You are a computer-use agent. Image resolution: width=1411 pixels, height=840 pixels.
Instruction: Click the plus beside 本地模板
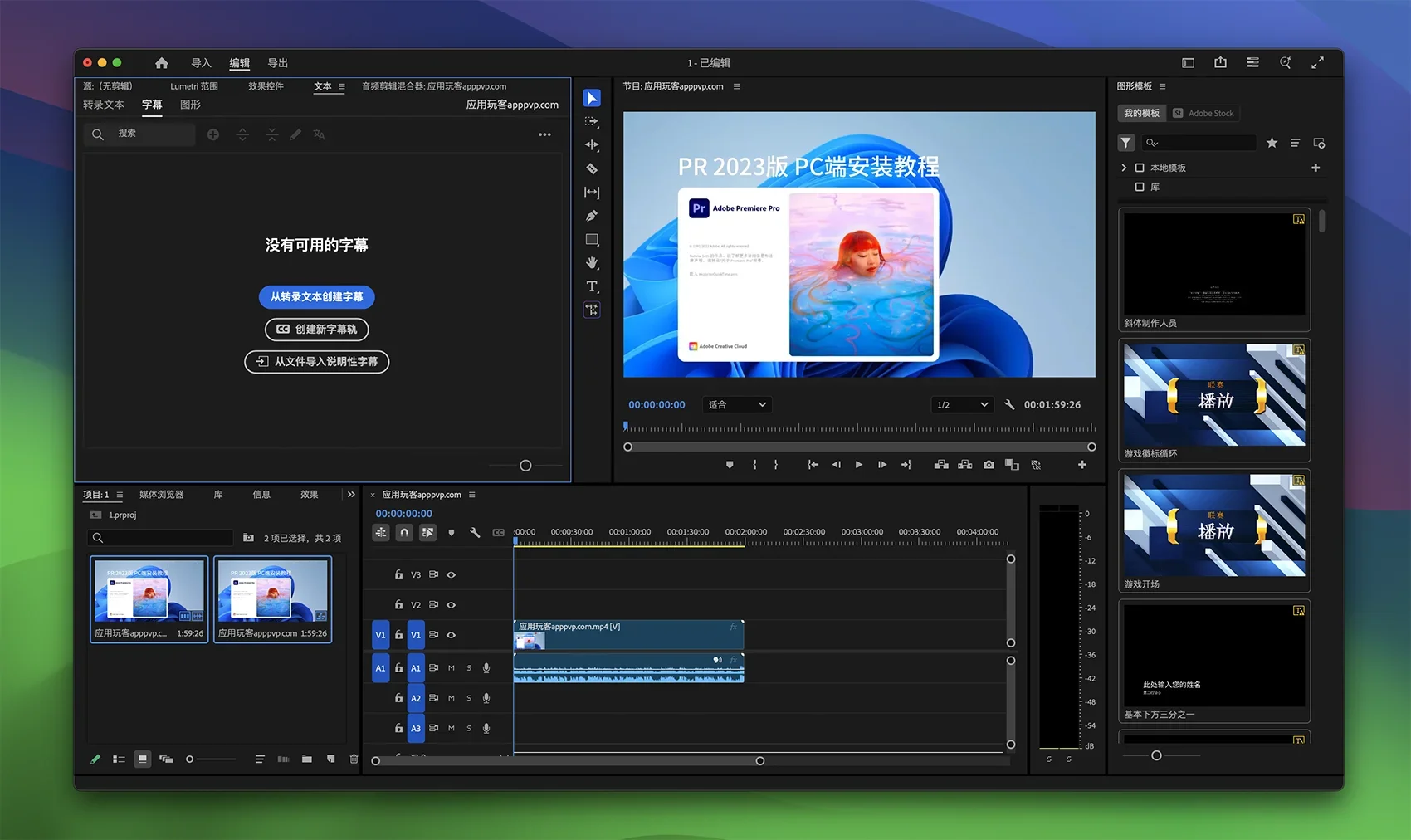(x=1316, y=168)
